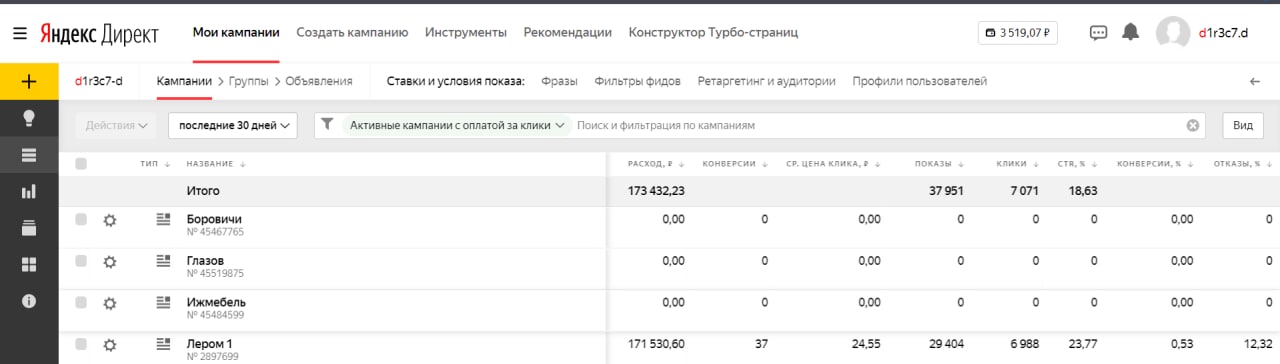Open the Создать кампанию tab

tap(352, 32)
